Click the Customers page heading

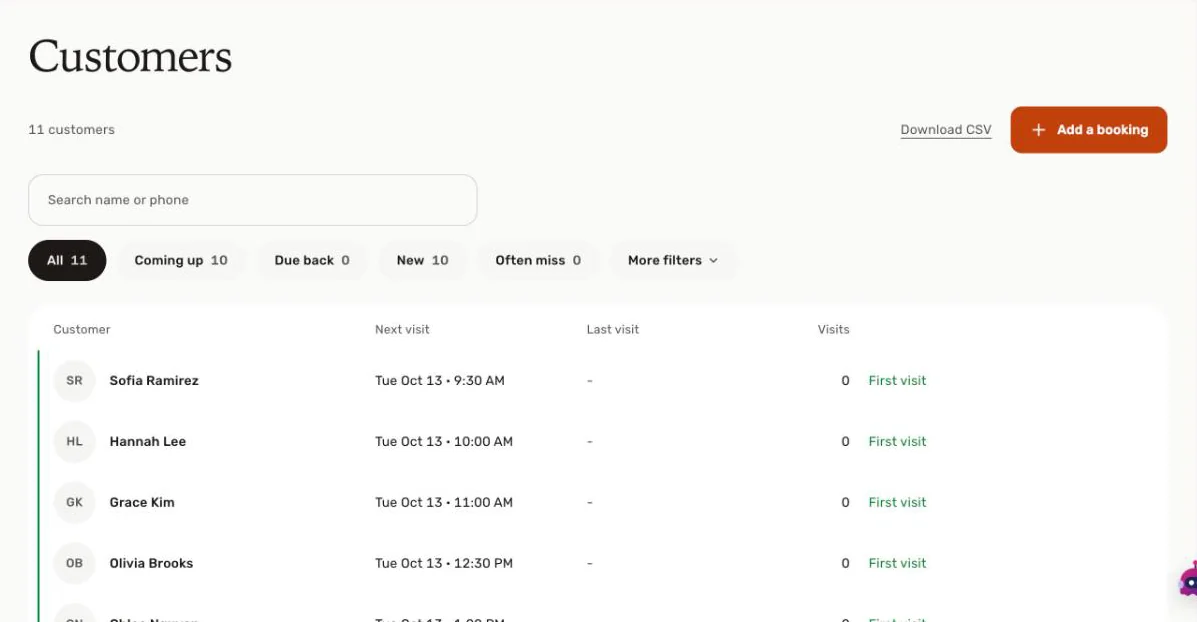coord(131,56)
